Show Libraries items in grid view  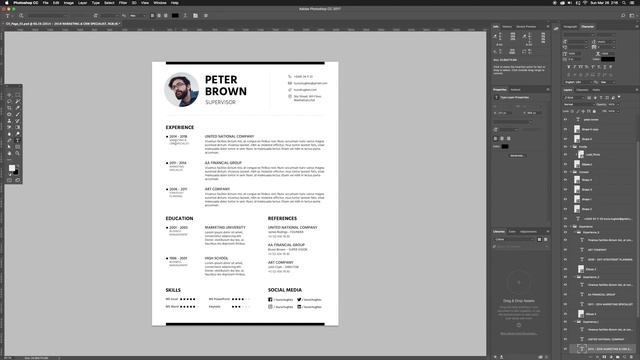(x=540, y=239)
